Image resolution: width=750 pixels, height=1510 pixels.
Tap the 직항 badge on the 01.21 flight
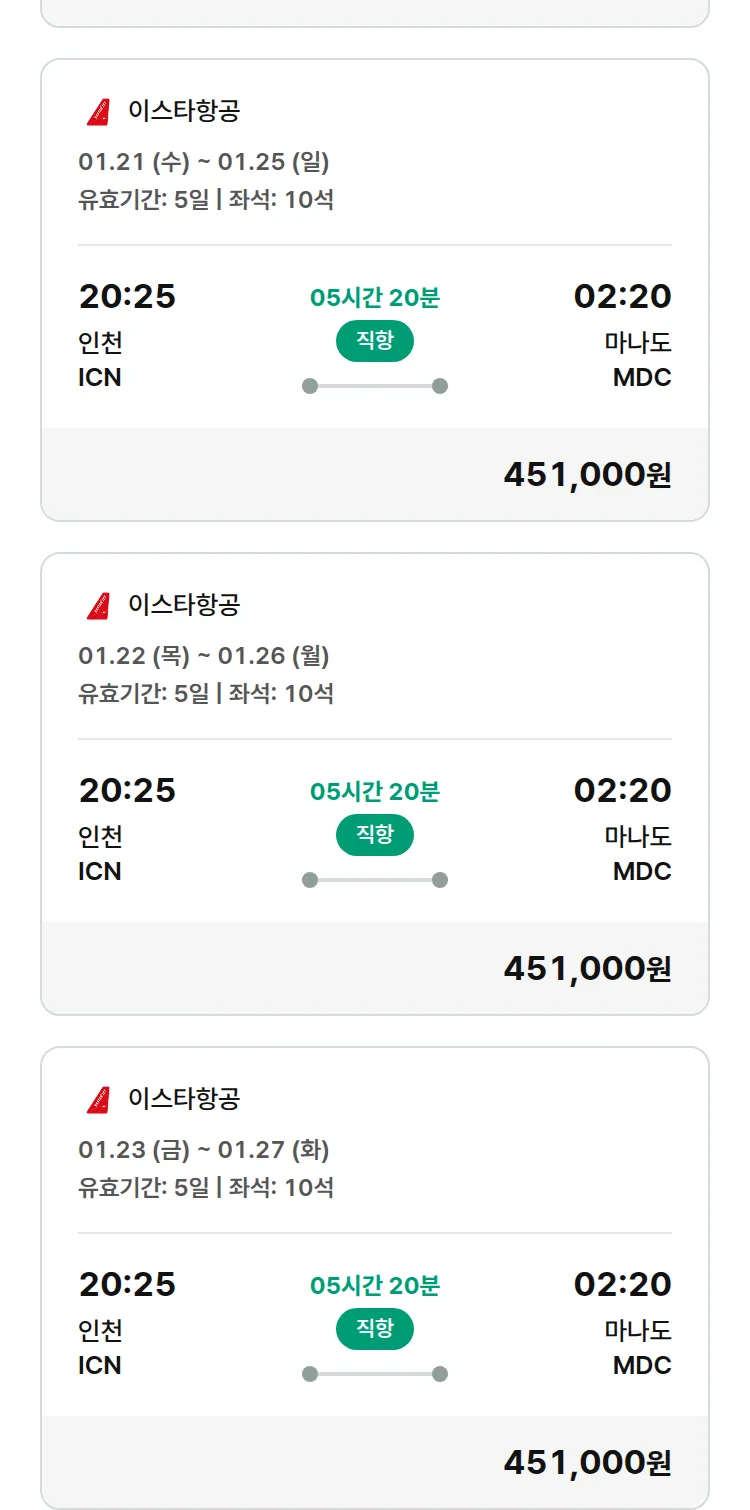click(x=375, y=341)
